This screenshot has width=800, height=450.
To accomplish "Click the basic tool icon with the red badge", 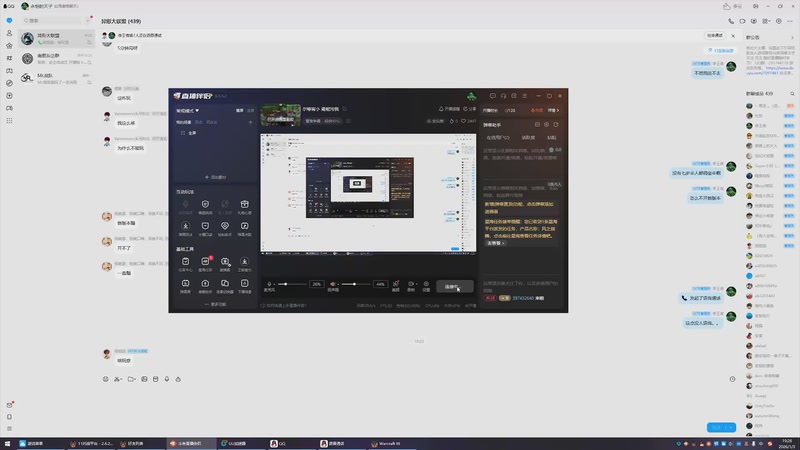I will (205, 261).
